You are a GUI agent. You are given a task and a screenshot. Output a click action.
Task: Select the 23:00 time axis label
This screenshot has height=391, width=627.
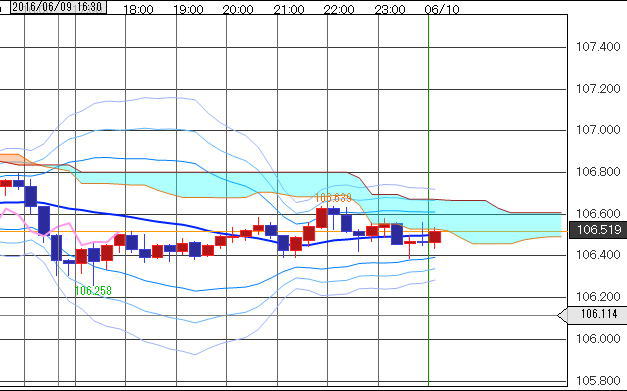(x=390, y=10)
